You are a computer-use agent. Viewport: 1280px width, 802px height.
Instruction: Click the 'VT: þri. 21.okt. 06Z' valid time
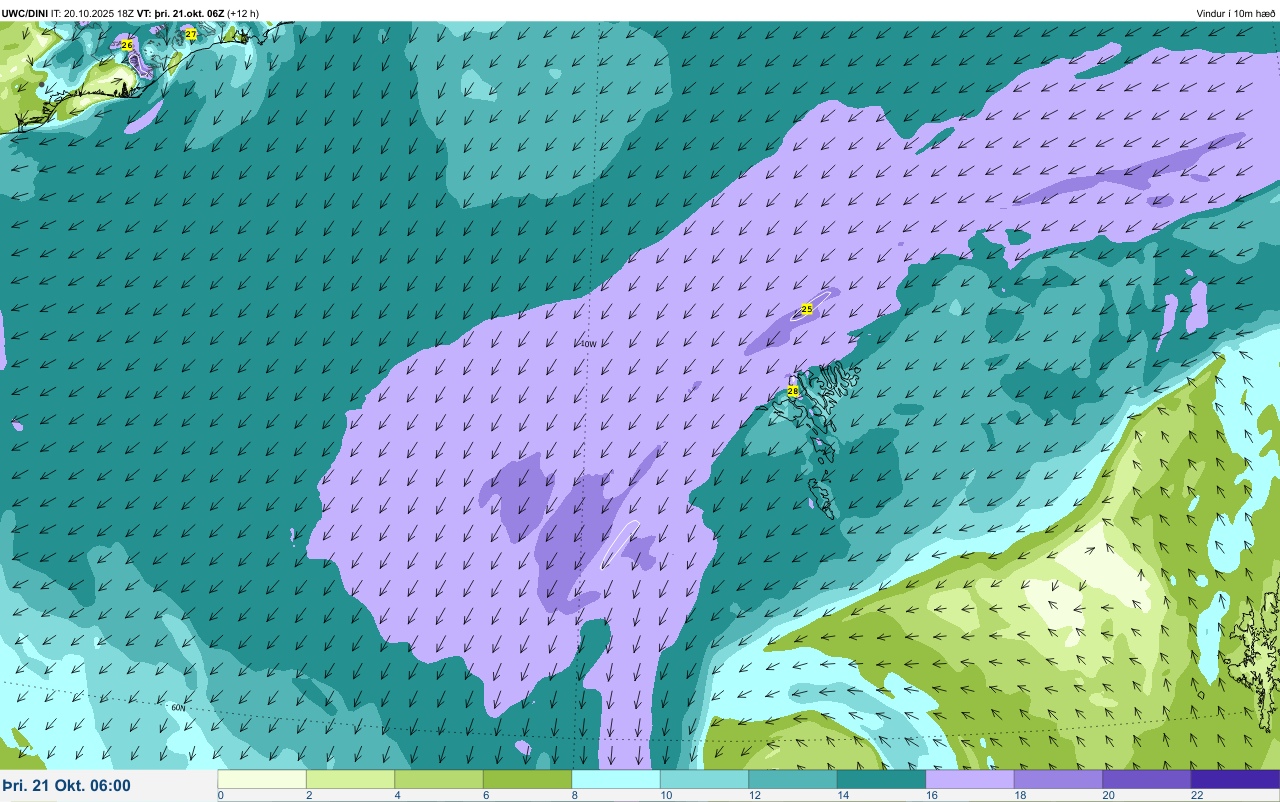[x=182, y=13]
